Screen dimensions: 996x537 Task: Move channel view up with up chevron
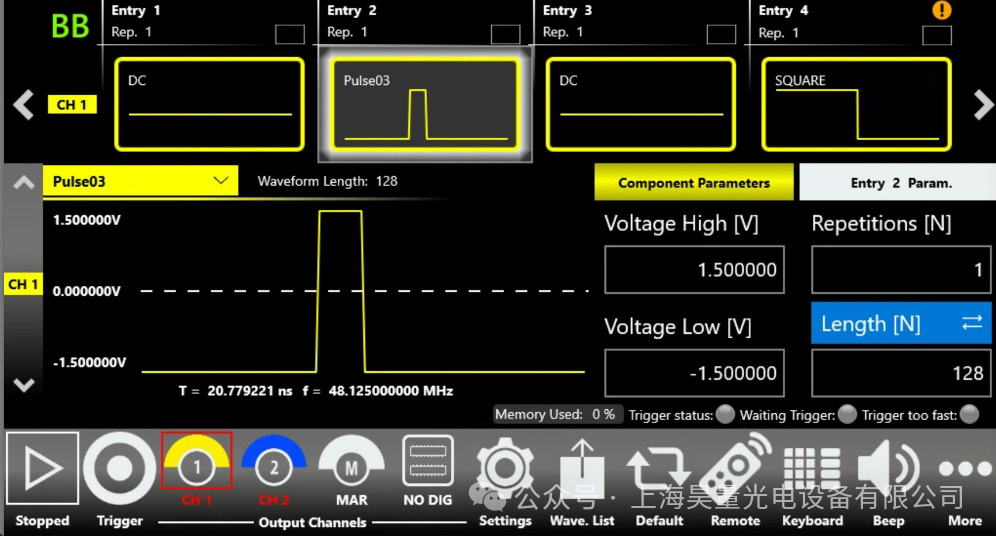coord(24,184)
